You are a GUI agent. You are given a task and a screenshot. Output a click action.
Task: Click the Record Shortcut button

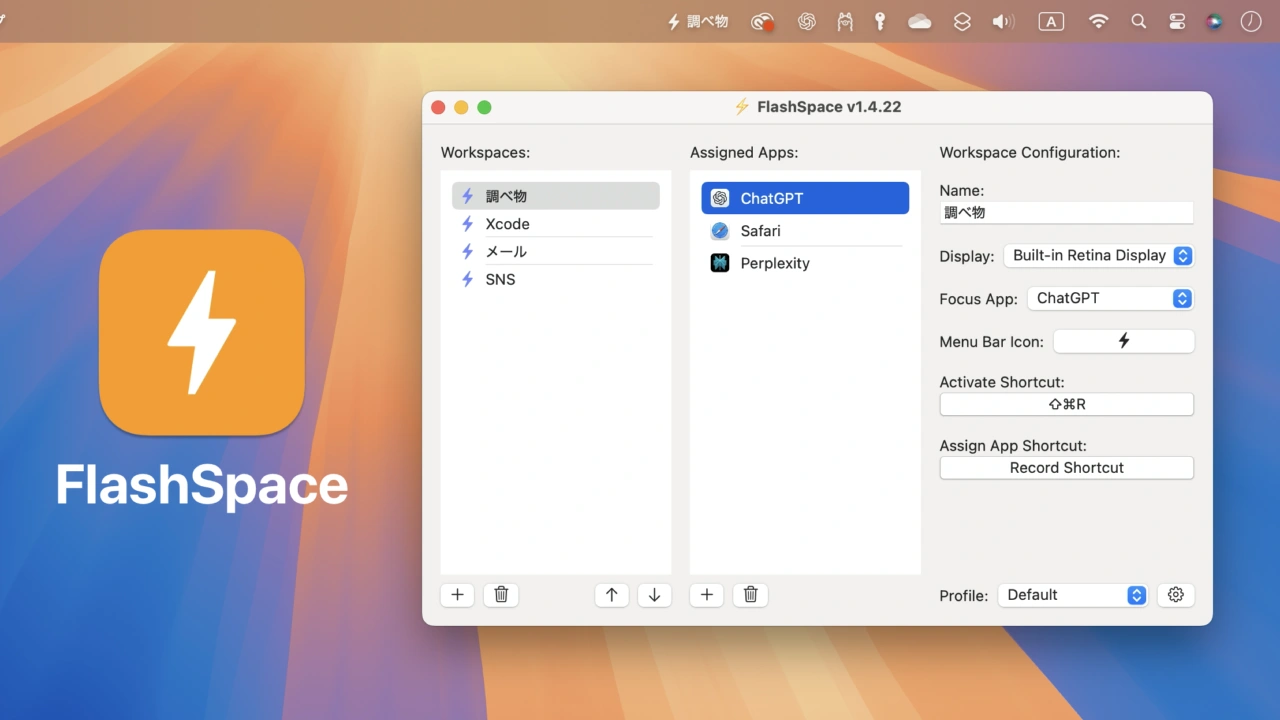pyautogui.click(x=1067, y=468)
